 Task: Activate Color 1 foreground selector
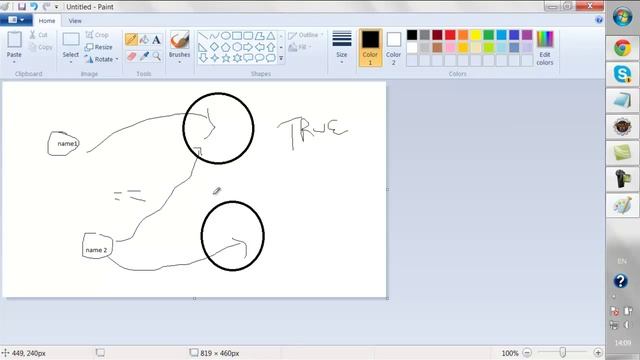pyautogui.click(x=370, y=48)
